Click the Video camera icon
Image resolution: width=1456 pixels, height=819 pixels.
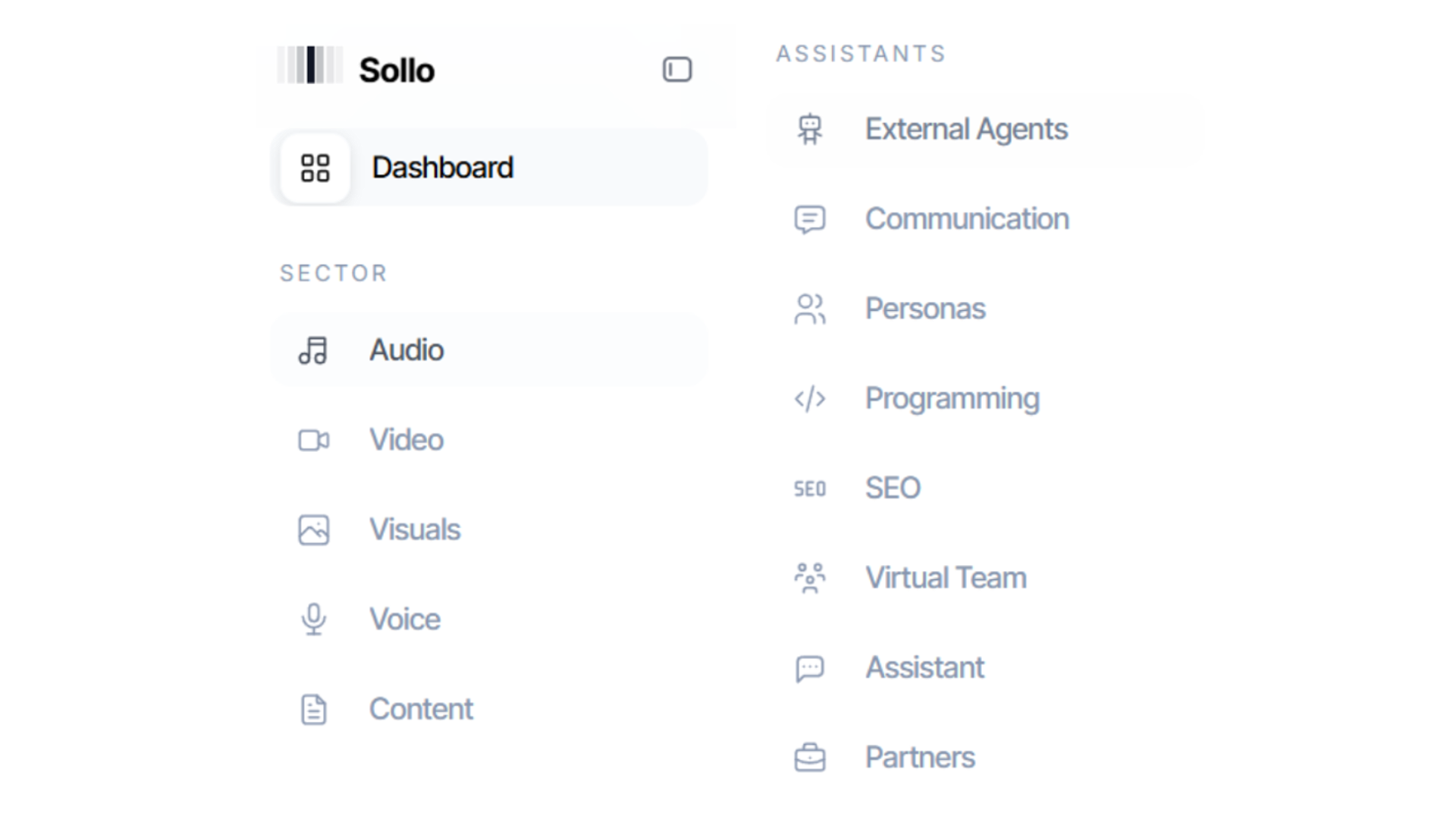click(313, 440)
